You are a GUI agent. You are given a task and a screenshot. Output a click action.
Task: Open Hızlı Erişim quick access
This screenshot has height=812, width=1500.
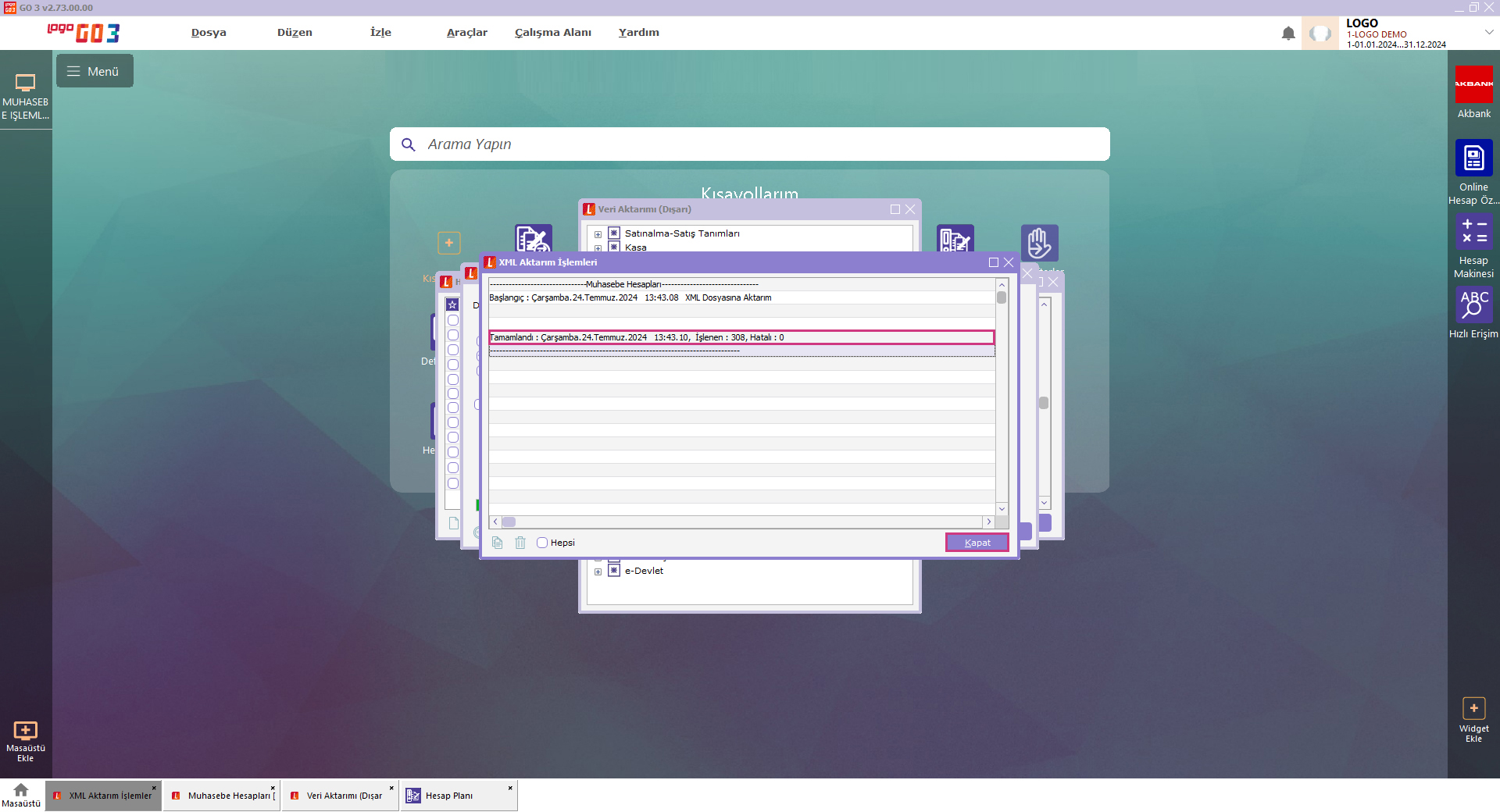[x=1473, y=304]
